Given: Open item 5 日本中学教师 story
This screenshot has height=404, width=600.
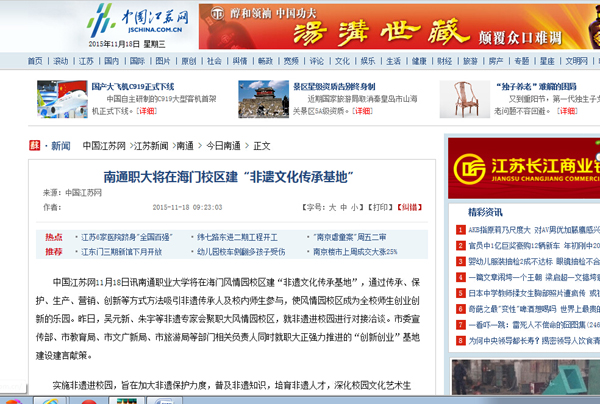Looking at the screenshot, I should point(534,293).
